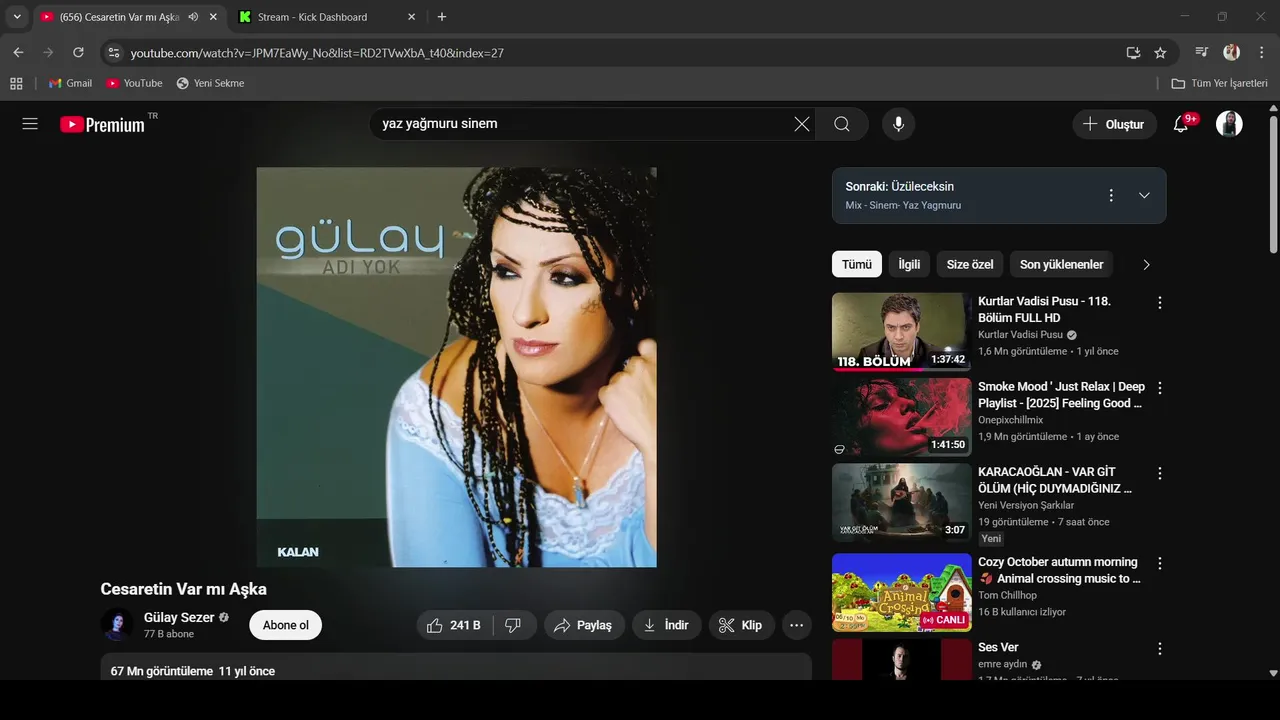Open options menu for Smoke Mood video

click(1160, 387)
